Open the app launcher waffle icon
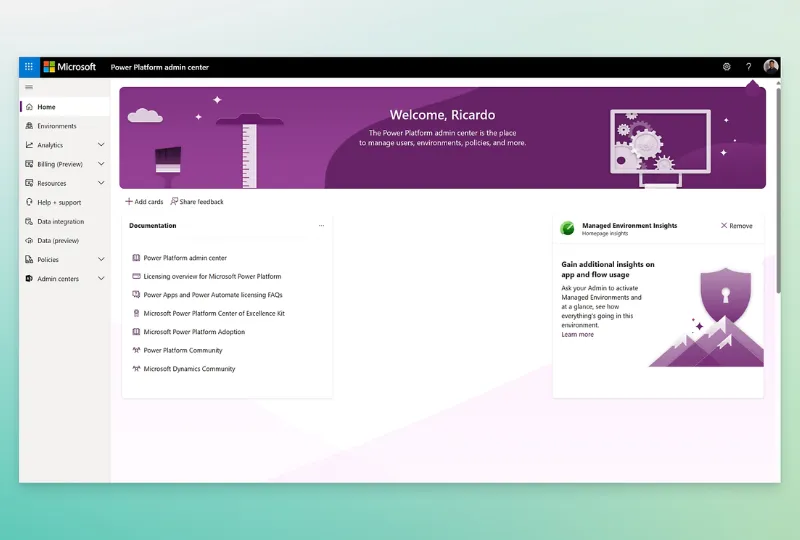Viewport: 800px width, 540px height. 29,67
